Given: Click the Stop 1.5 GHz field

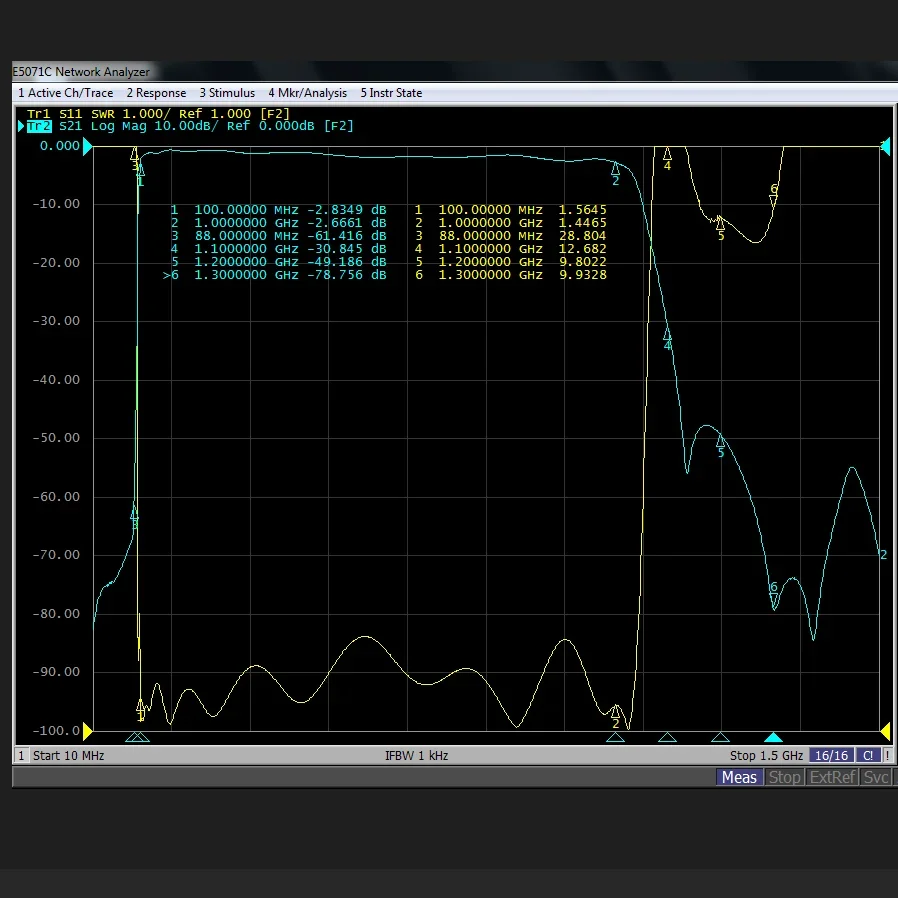Looking at the screenshot, I should (766, 755).
